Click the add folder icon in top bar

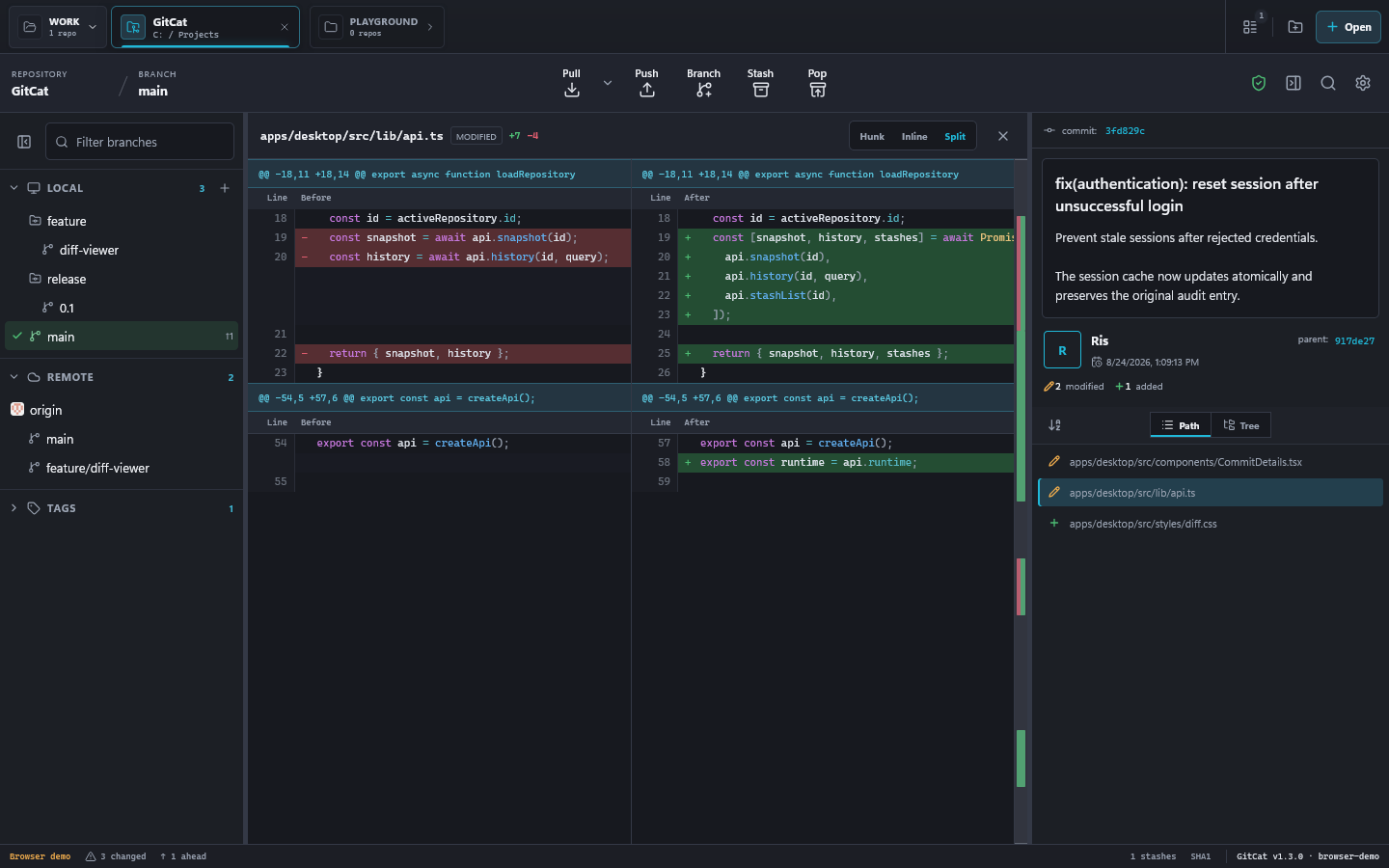tap(1295, 27)
